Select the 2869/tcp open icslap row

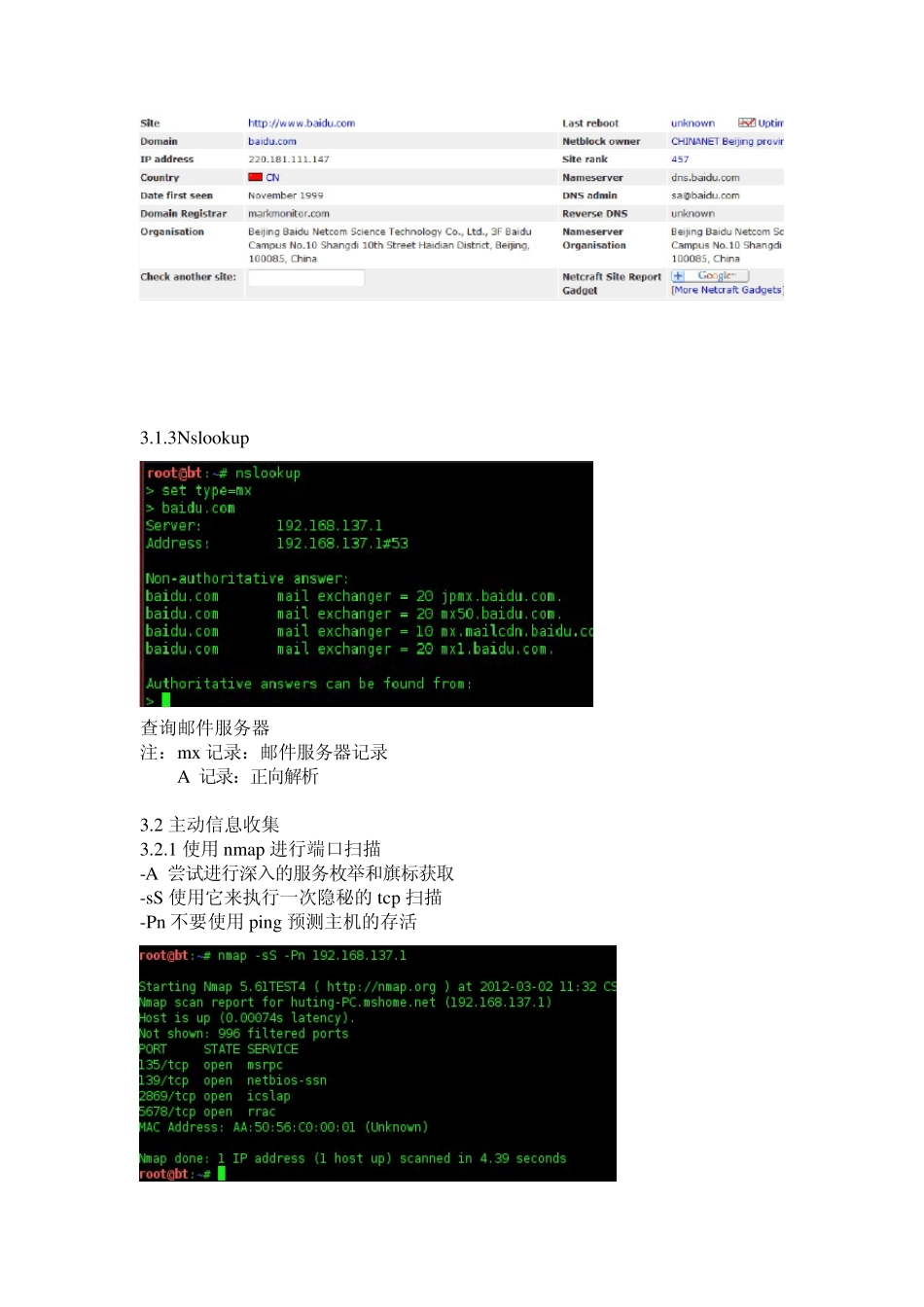click(215, 1096)
